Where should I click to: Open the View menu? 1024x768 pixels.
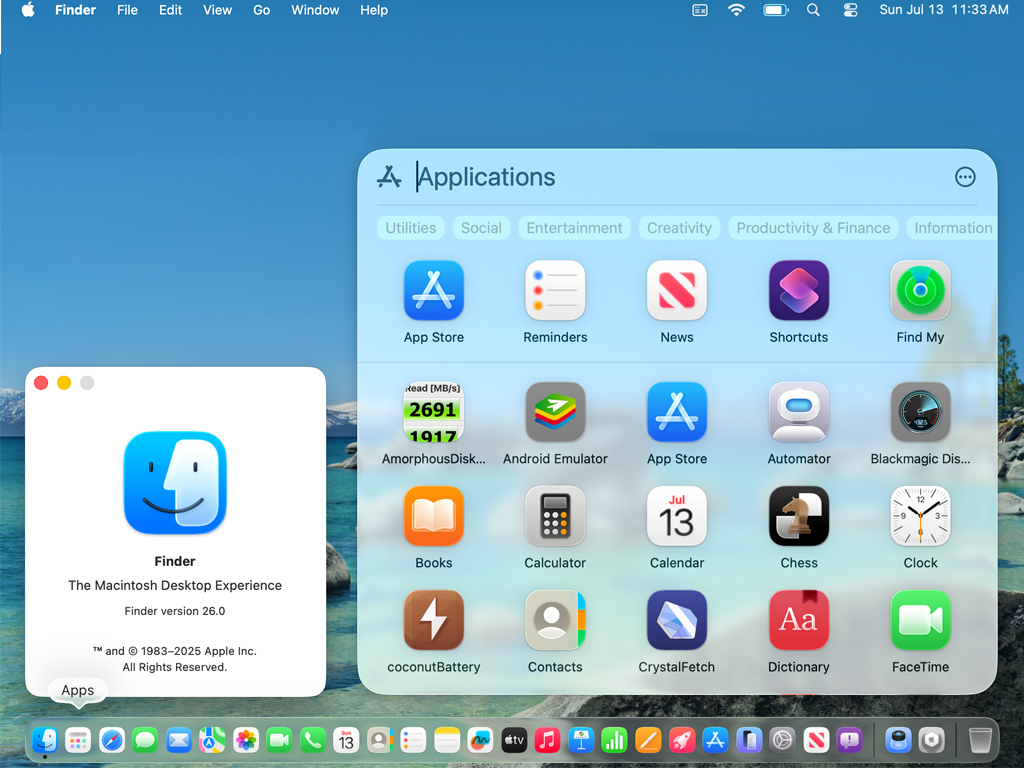point(217,10)
